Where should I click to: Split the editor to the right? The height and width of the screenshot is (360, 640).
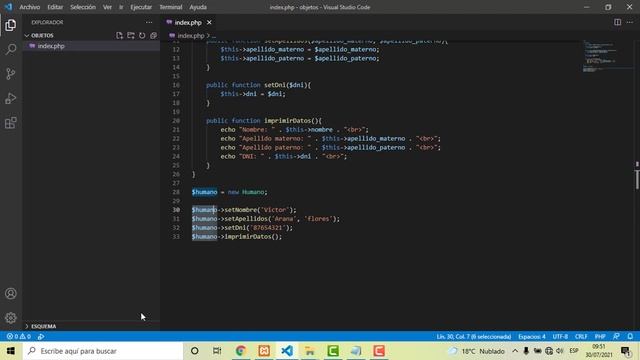(x=618, y=22)
